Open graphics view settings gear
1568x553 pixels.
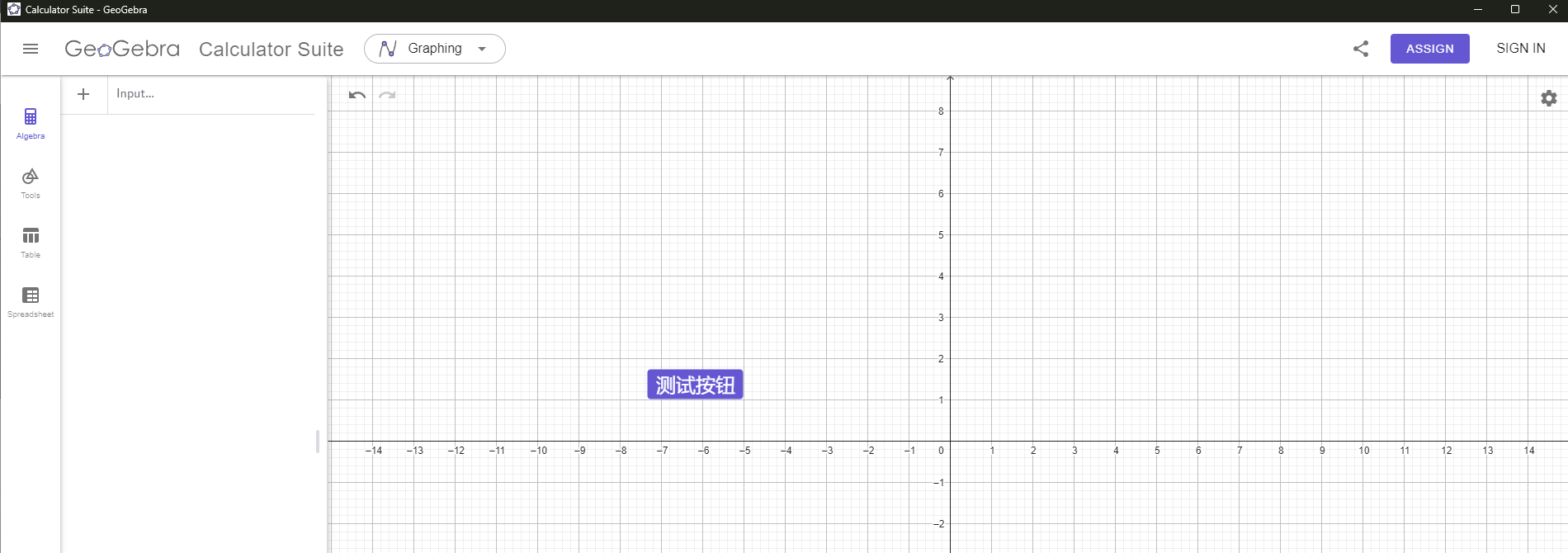point(1549,98)
